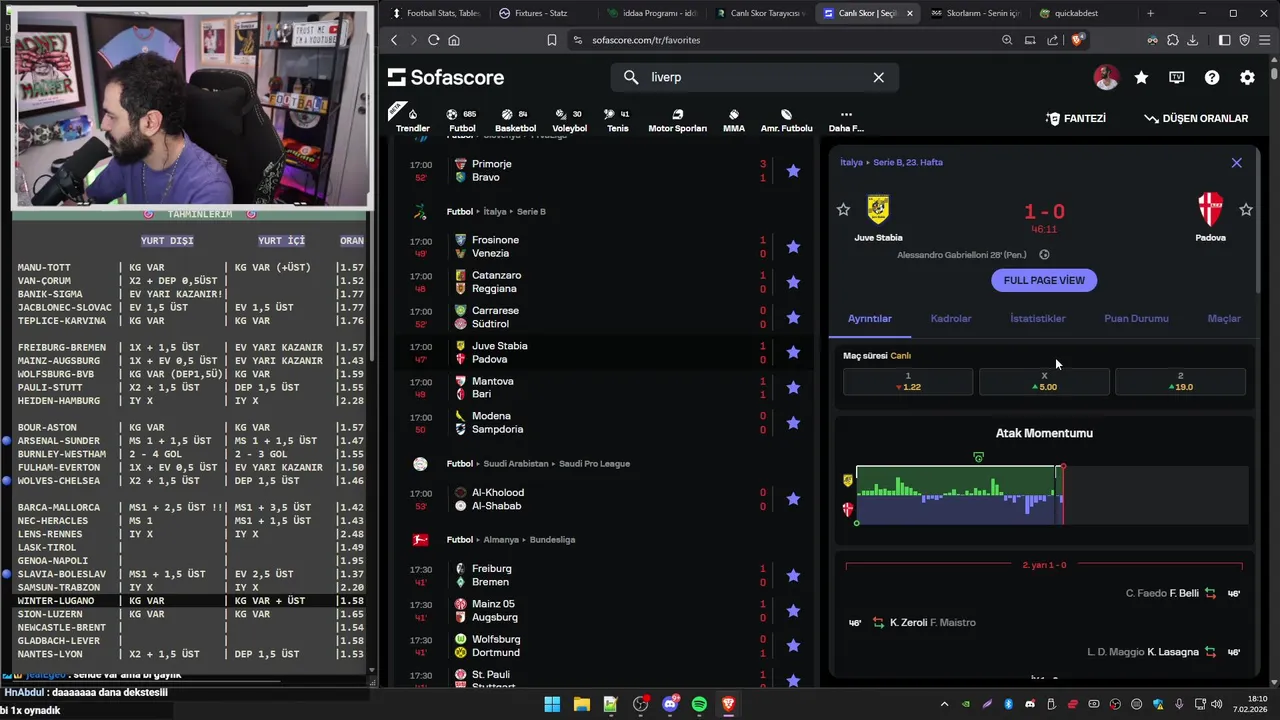The image size is (1280, 720).
Task: Toggle favorite star for Modena vs Sampdoria
Action: (793, 423)
